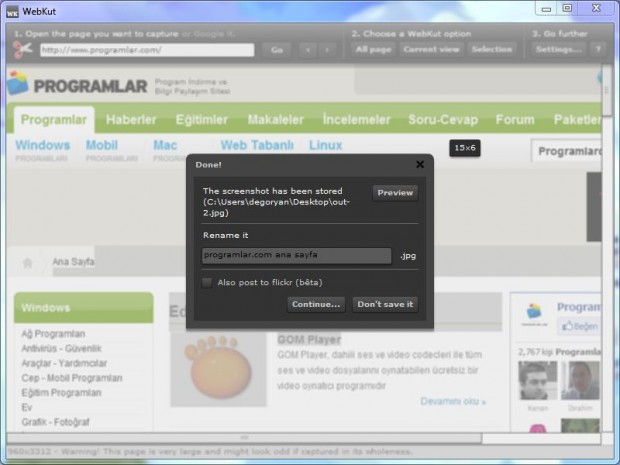Go to previous page with back arrow
Viewport: 620px width, 465px height.
(308, 50)
